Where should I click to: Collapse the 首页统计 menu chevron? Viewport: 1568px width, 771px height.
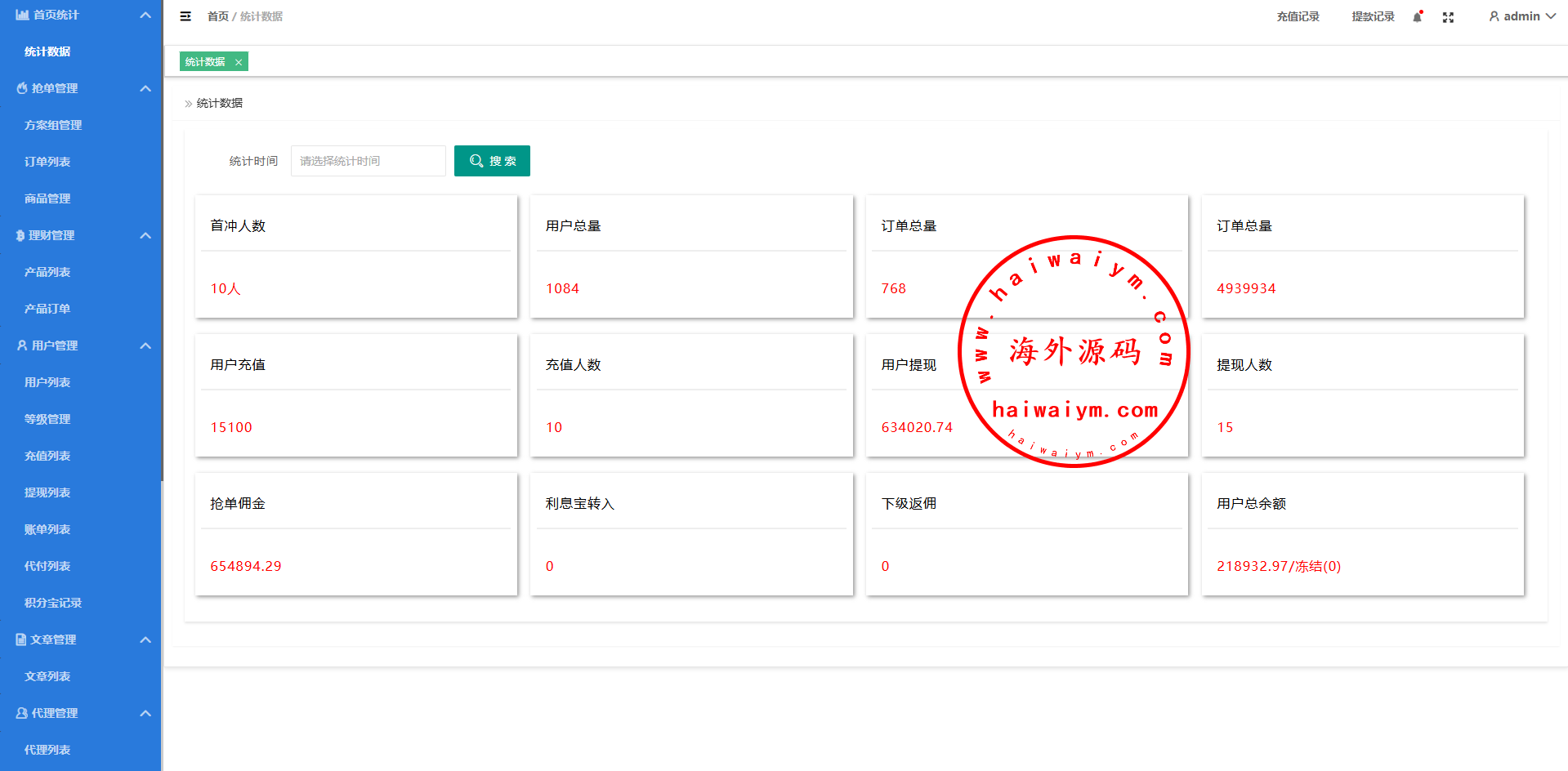coord(145,15)
